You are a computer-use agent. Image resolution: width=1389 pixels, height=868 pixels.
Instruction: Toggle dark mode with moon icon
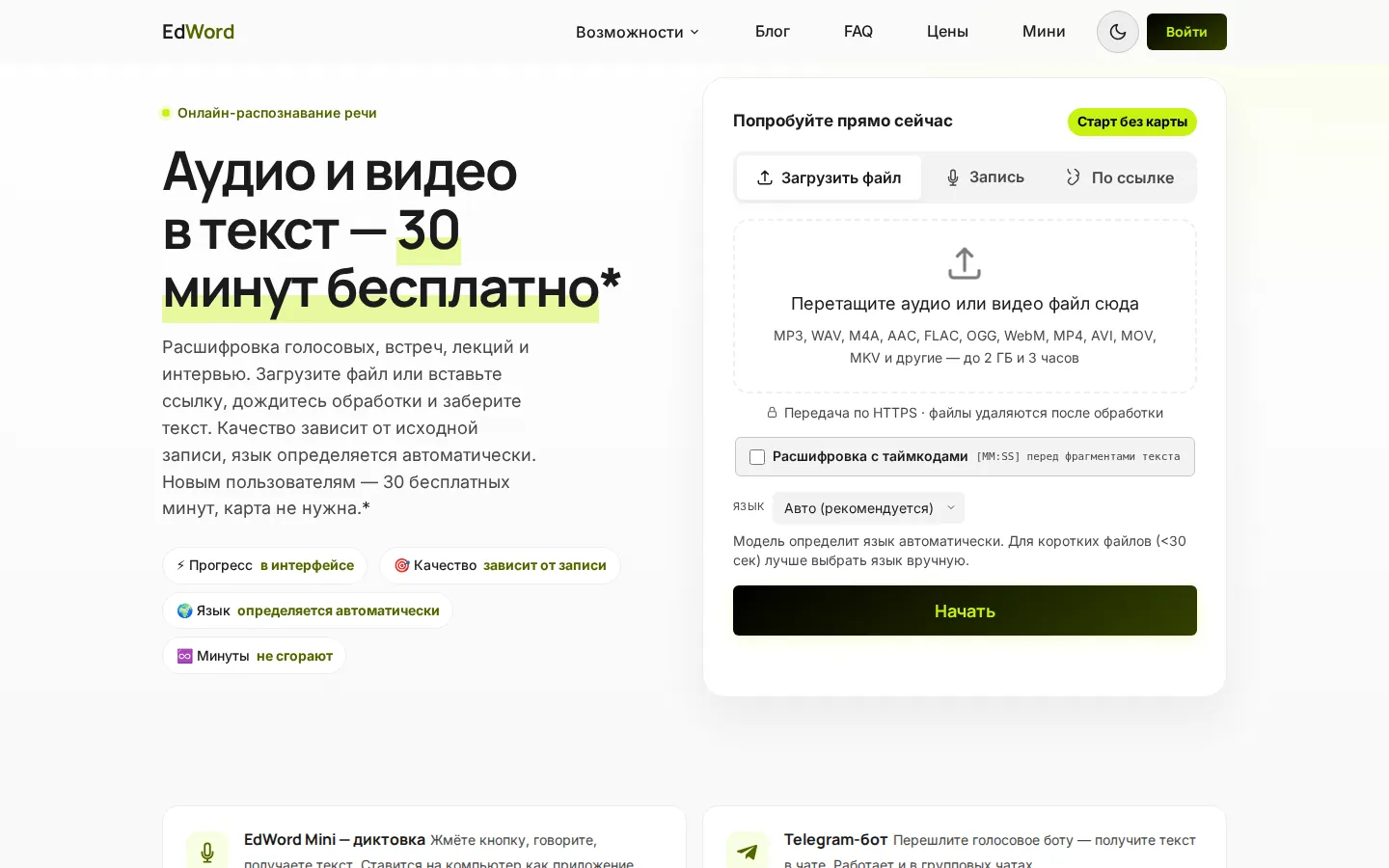(1118, 32)
